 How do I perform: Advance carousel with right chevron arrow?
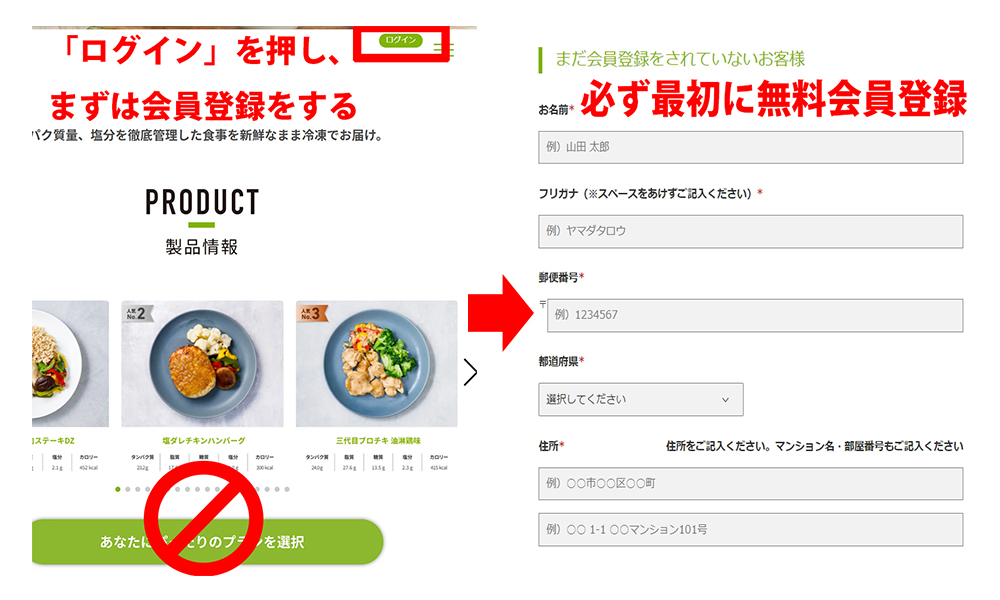(470, 372)
